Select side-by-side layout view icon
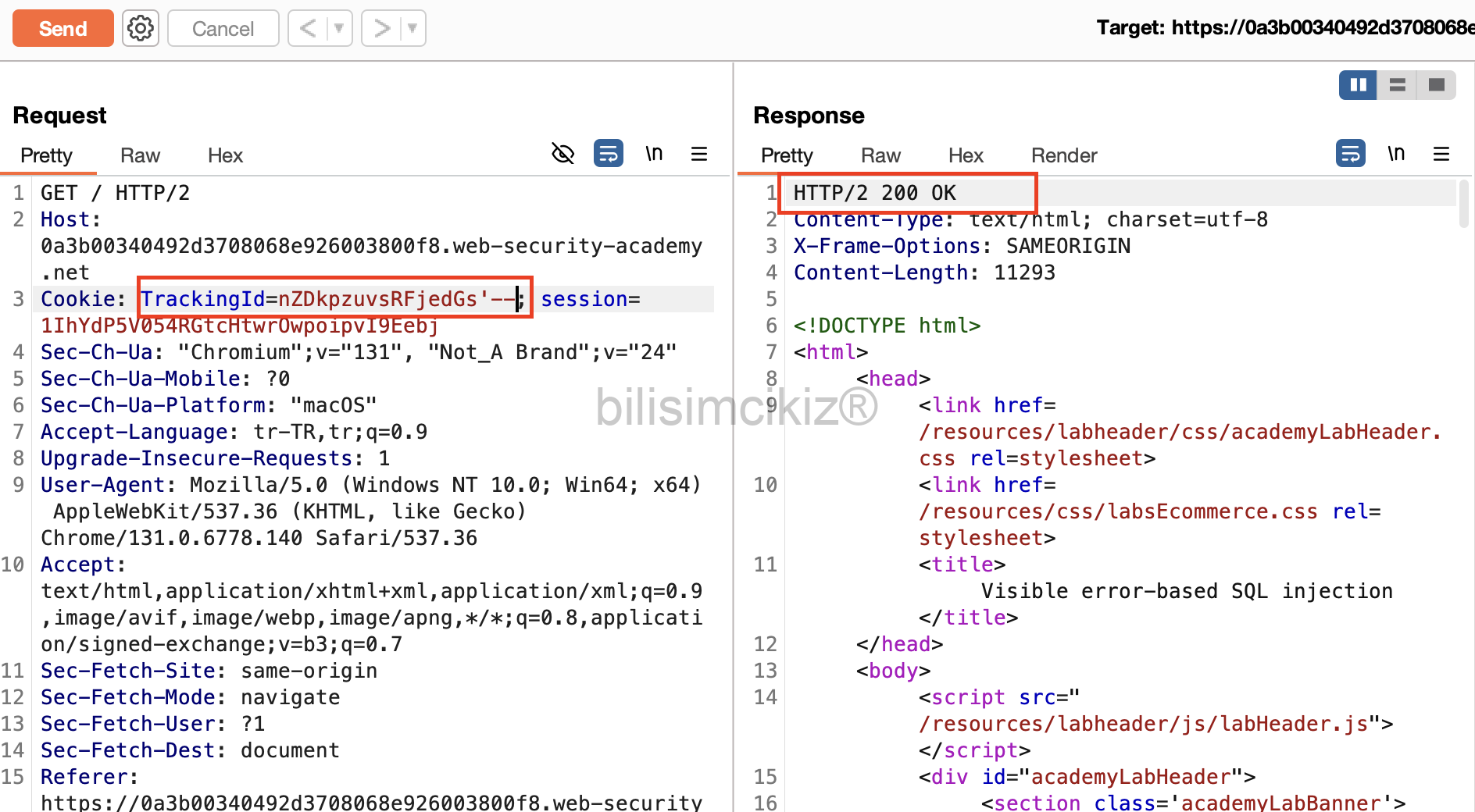The image size is (1475, 812). [x=1358, y=85]
